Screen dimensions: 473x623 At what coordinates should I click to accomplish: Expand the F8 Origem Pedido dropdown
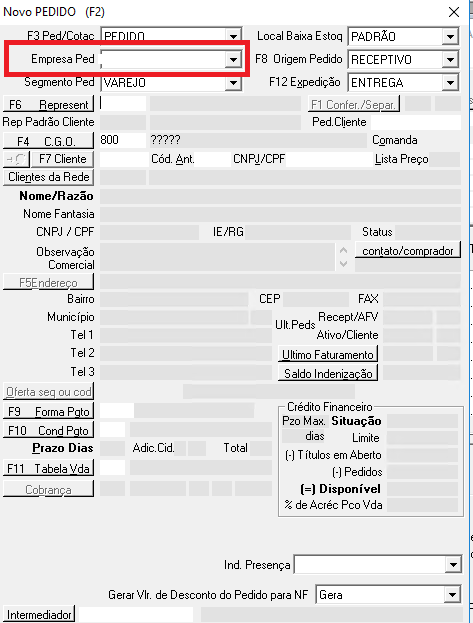[450, 60]
